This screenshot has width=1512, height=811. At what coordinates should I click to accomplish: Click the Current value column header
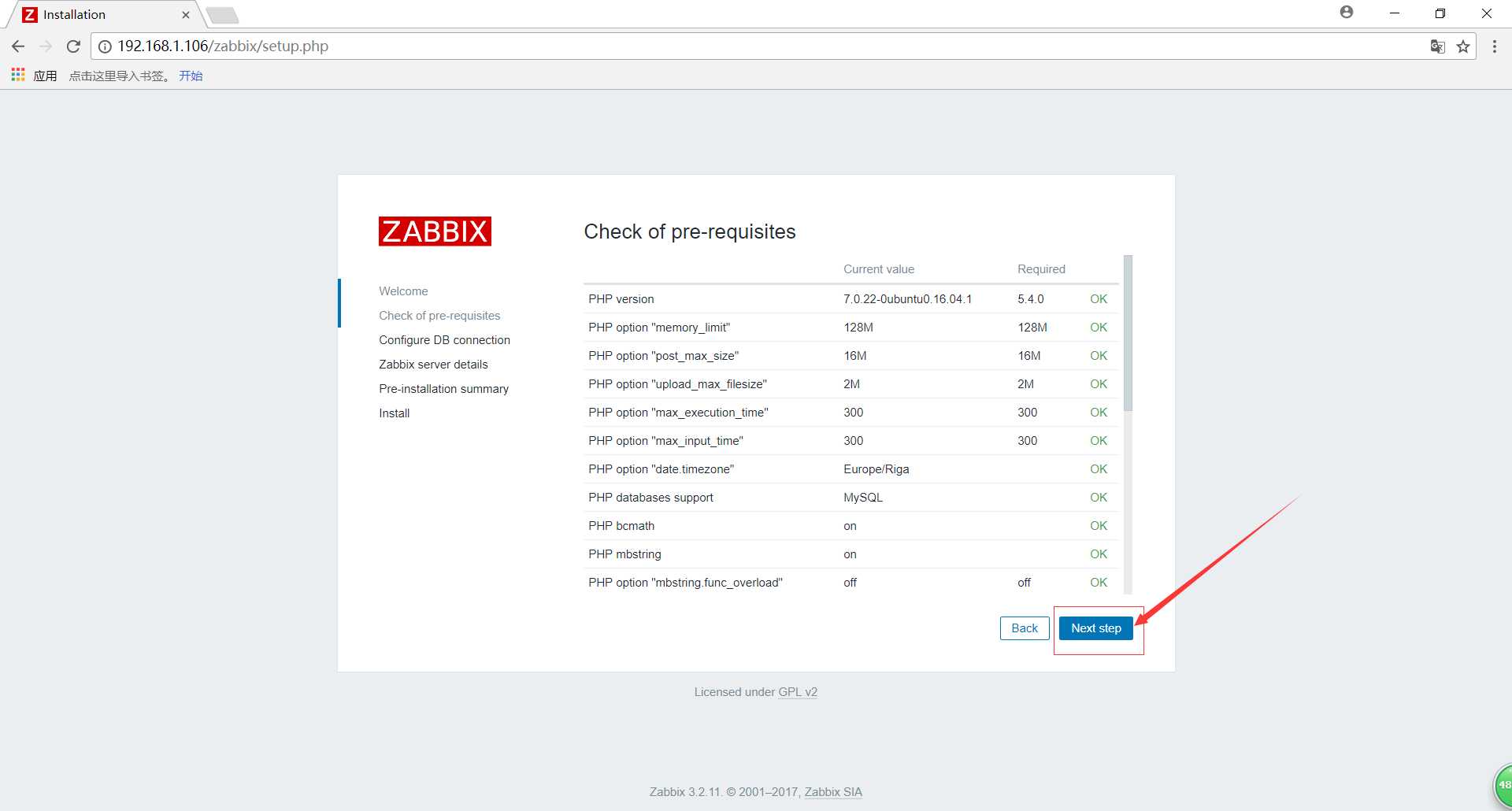pyautogui.click(x=879, y=269)
